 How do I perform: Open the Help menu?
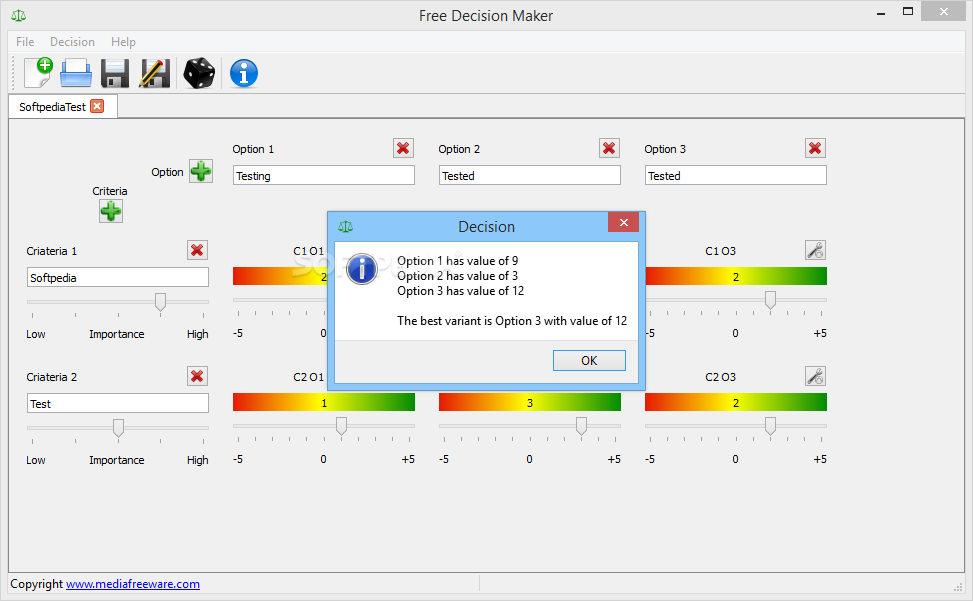tap(123, 42)
